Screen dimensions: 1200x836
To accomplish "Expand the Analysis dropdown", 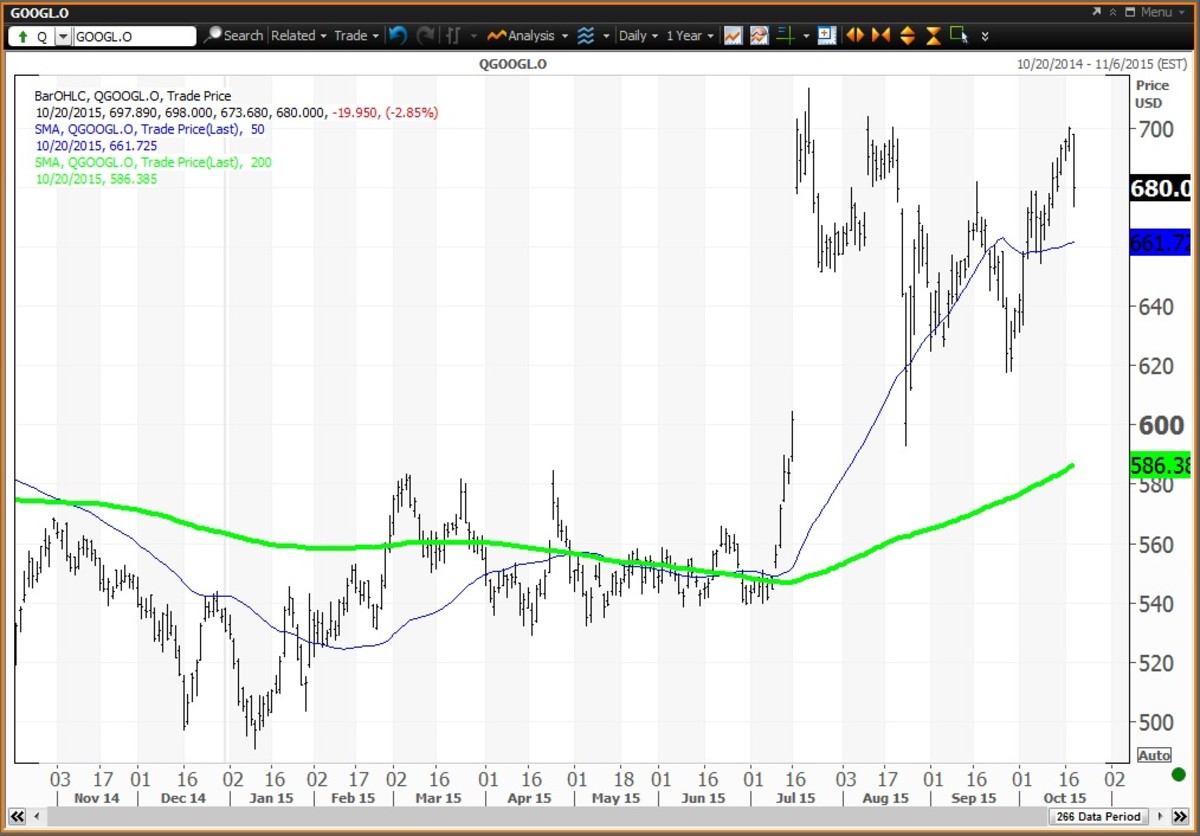I will point(529,35).
